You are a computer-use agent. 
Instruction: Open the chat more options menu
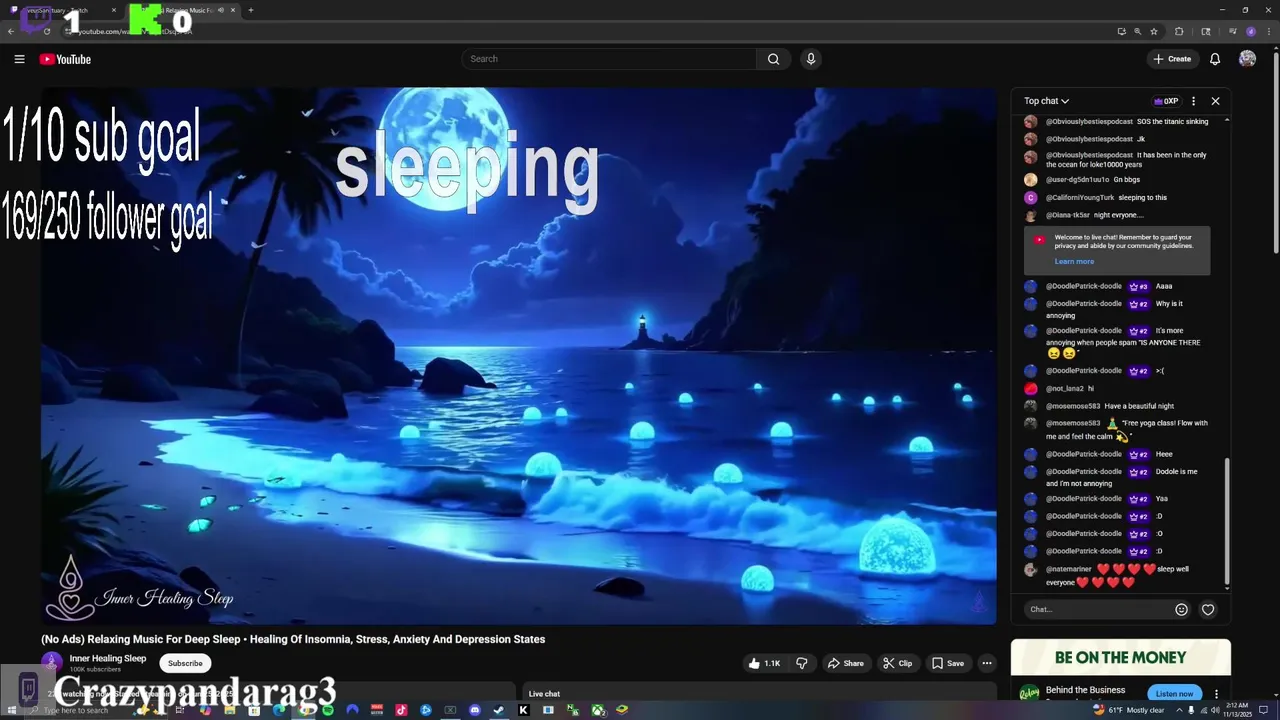(x=1193, y=101)
